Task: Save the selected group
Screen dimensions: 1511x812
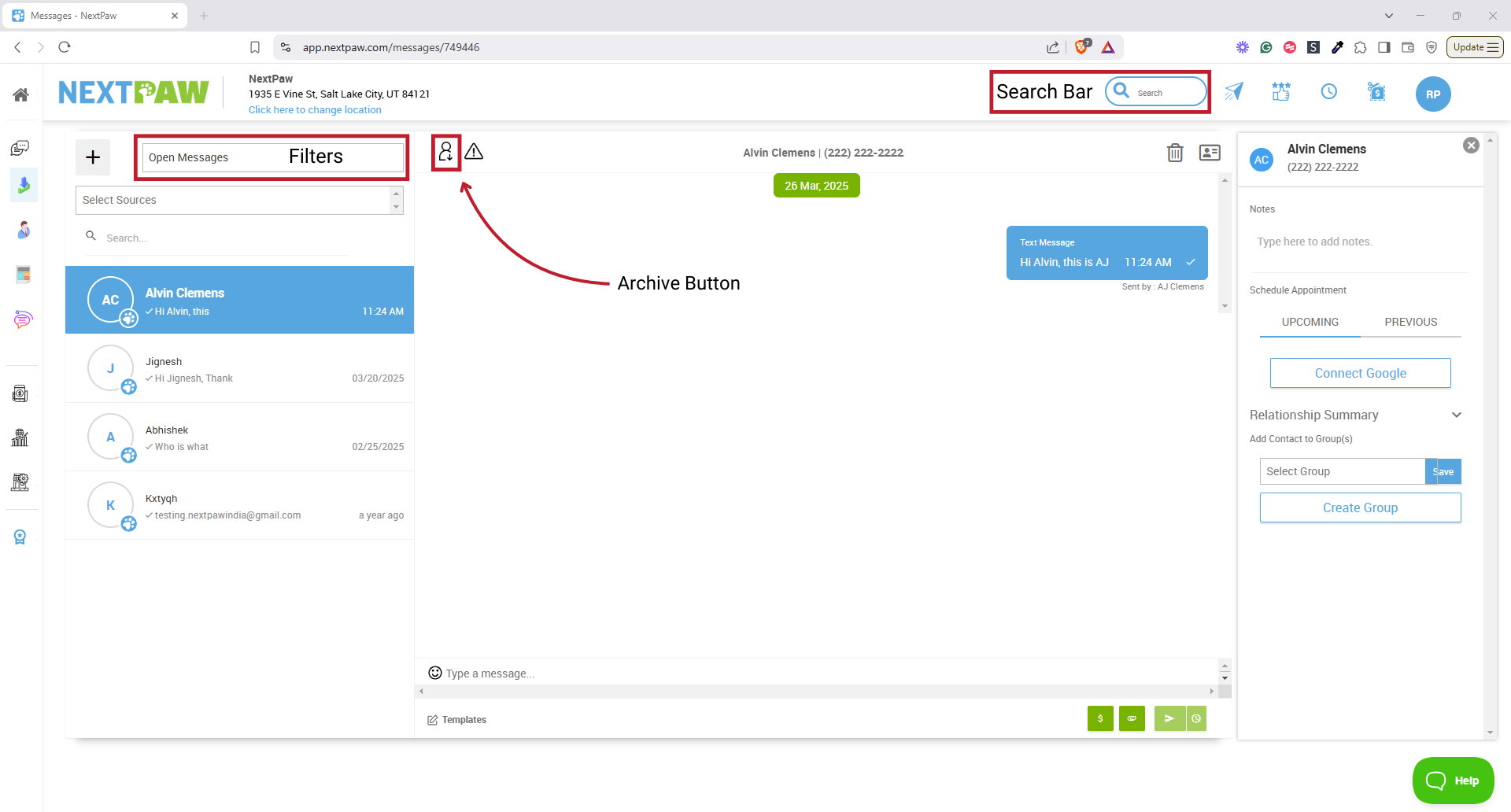Action: pos(1443,471)
